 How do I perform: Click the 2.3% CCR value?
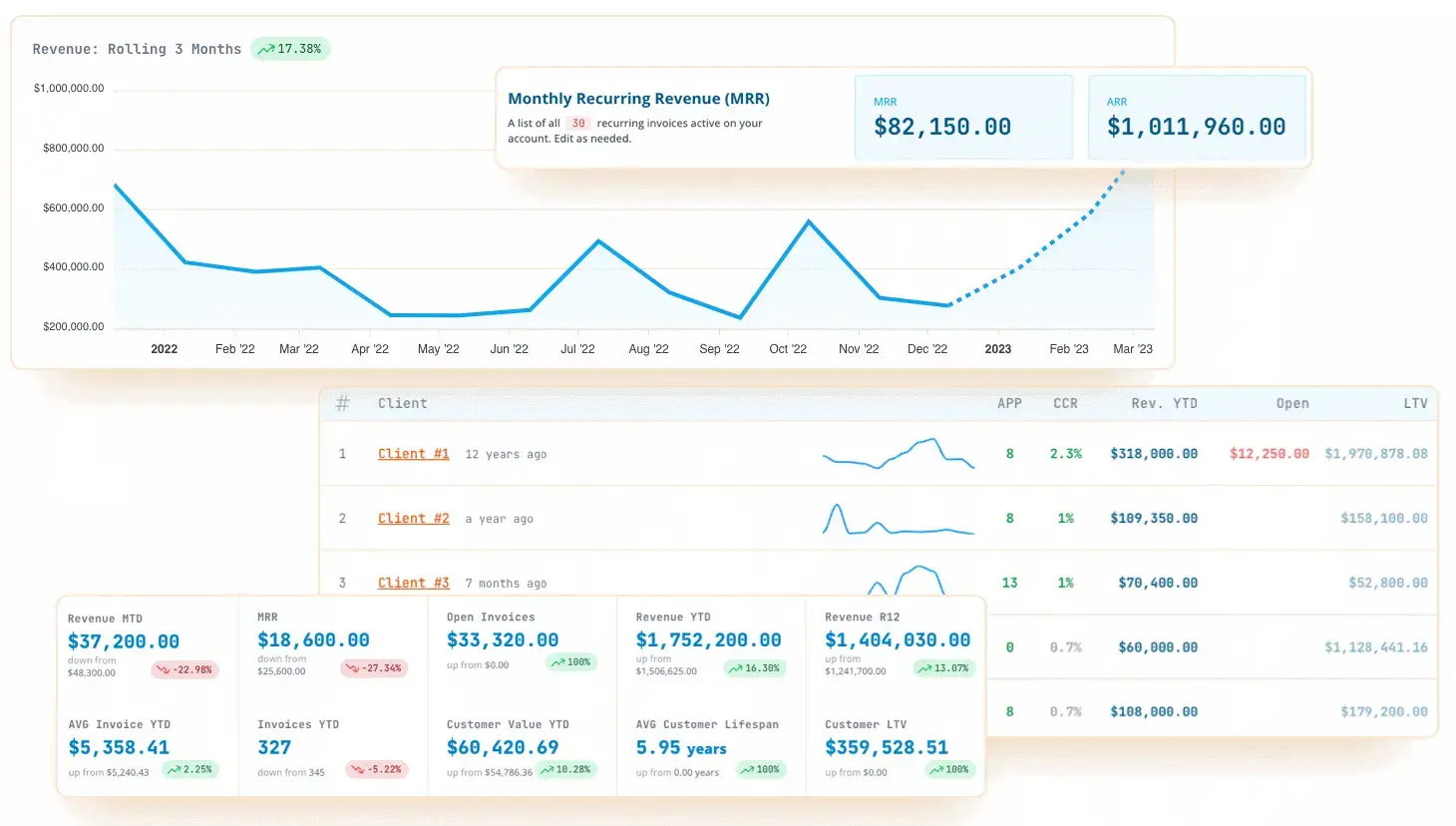pos(1065,454)
